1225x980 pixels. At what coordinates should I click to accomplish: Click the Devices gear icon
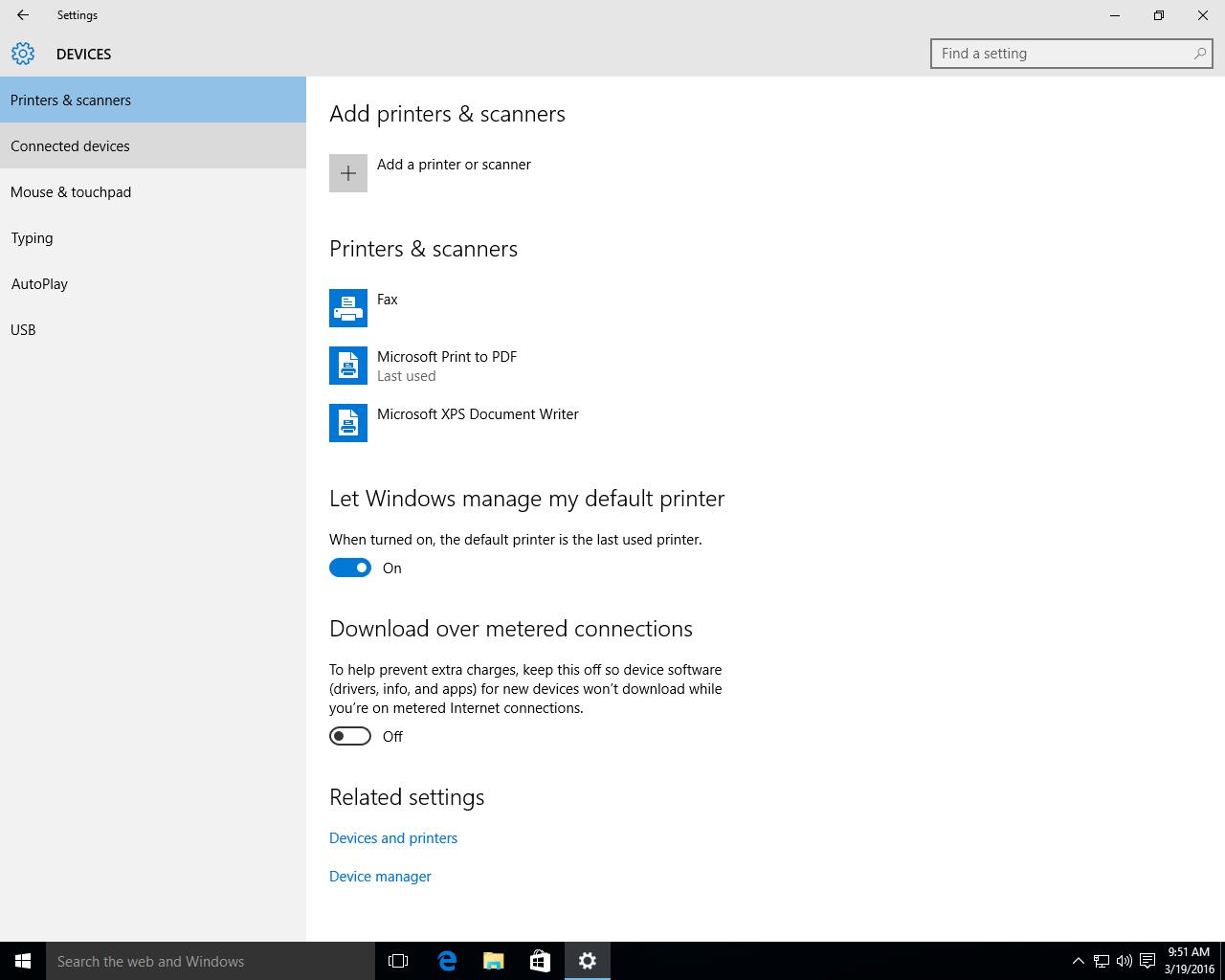pyautogui.click(x=23, y=54)
